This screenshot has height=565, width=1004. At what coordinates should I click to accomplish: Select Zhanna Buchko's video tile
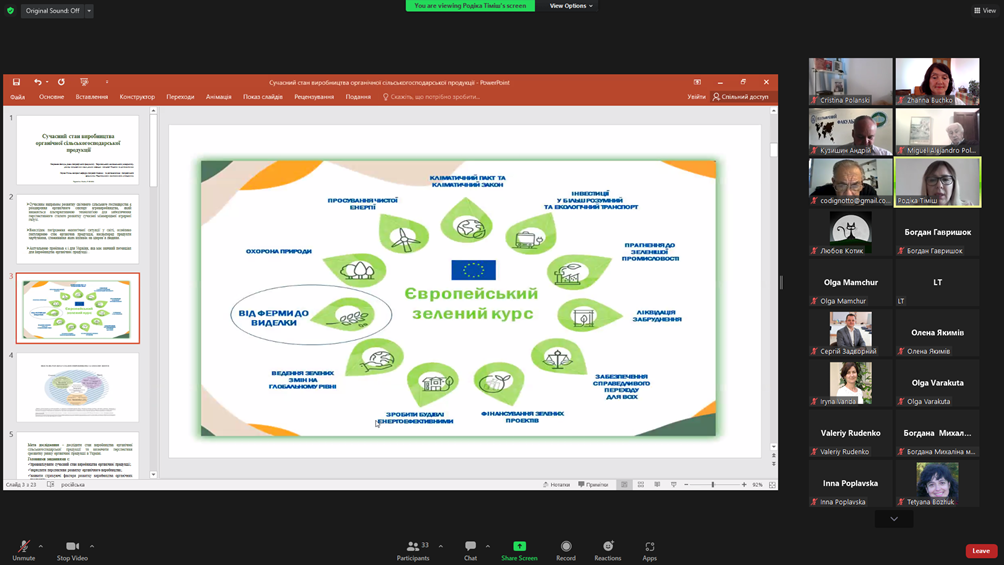click(x=937, y=81)
